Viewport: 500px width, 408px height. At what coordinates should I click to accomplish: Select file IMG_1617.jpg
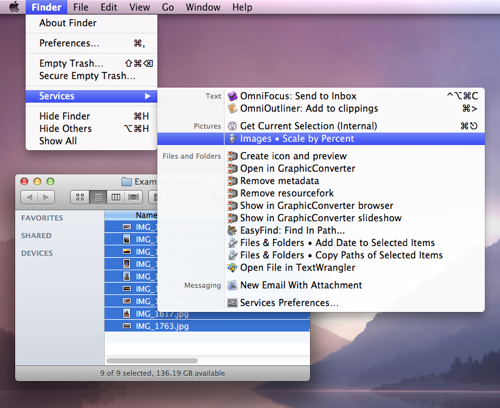click(207, 314)
